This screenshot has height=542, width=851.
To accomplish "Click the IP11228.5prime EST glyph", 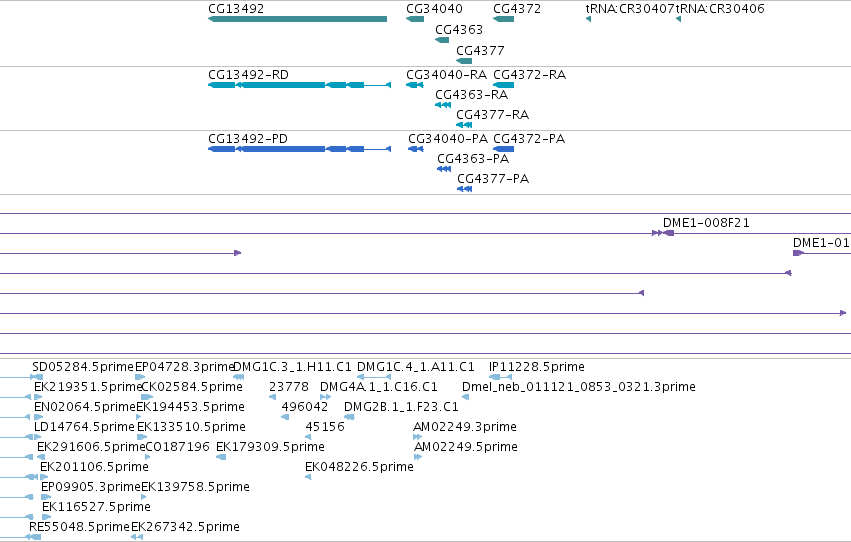I will point(500,377).
